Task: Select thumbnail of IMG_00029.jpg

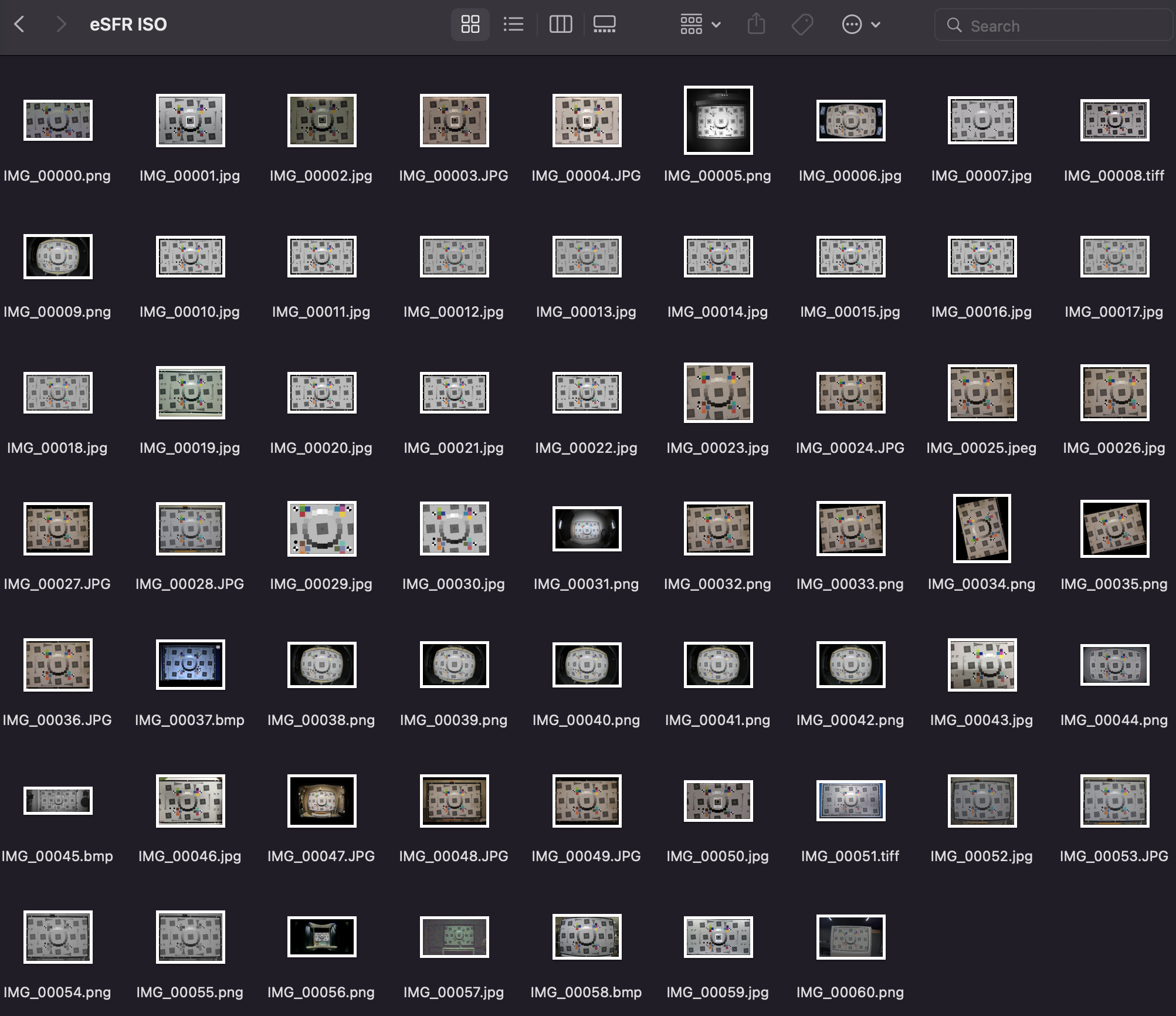Action: coord(322,529)
